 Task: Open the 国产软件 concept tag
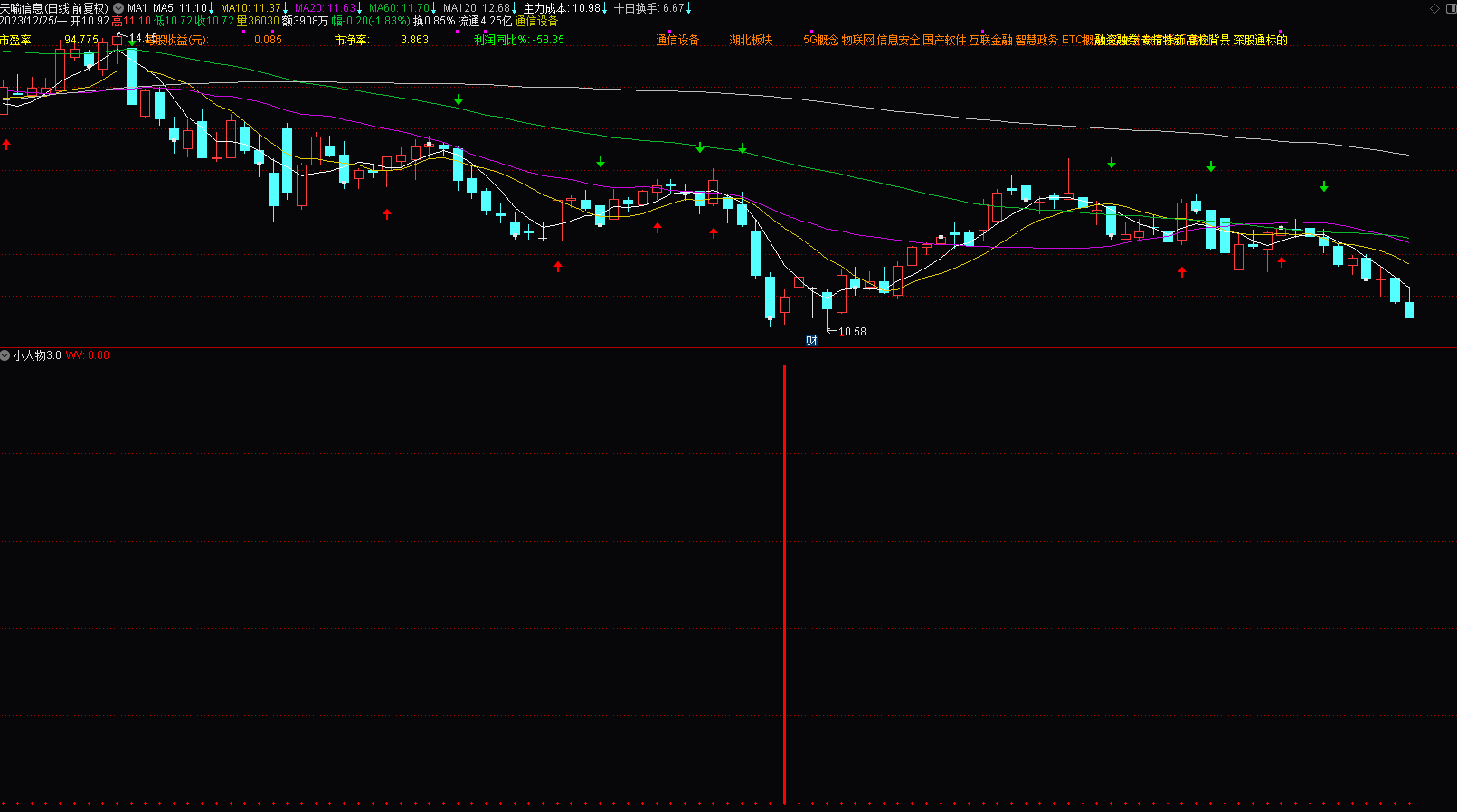pyautogui.click(x=944, y=40)
